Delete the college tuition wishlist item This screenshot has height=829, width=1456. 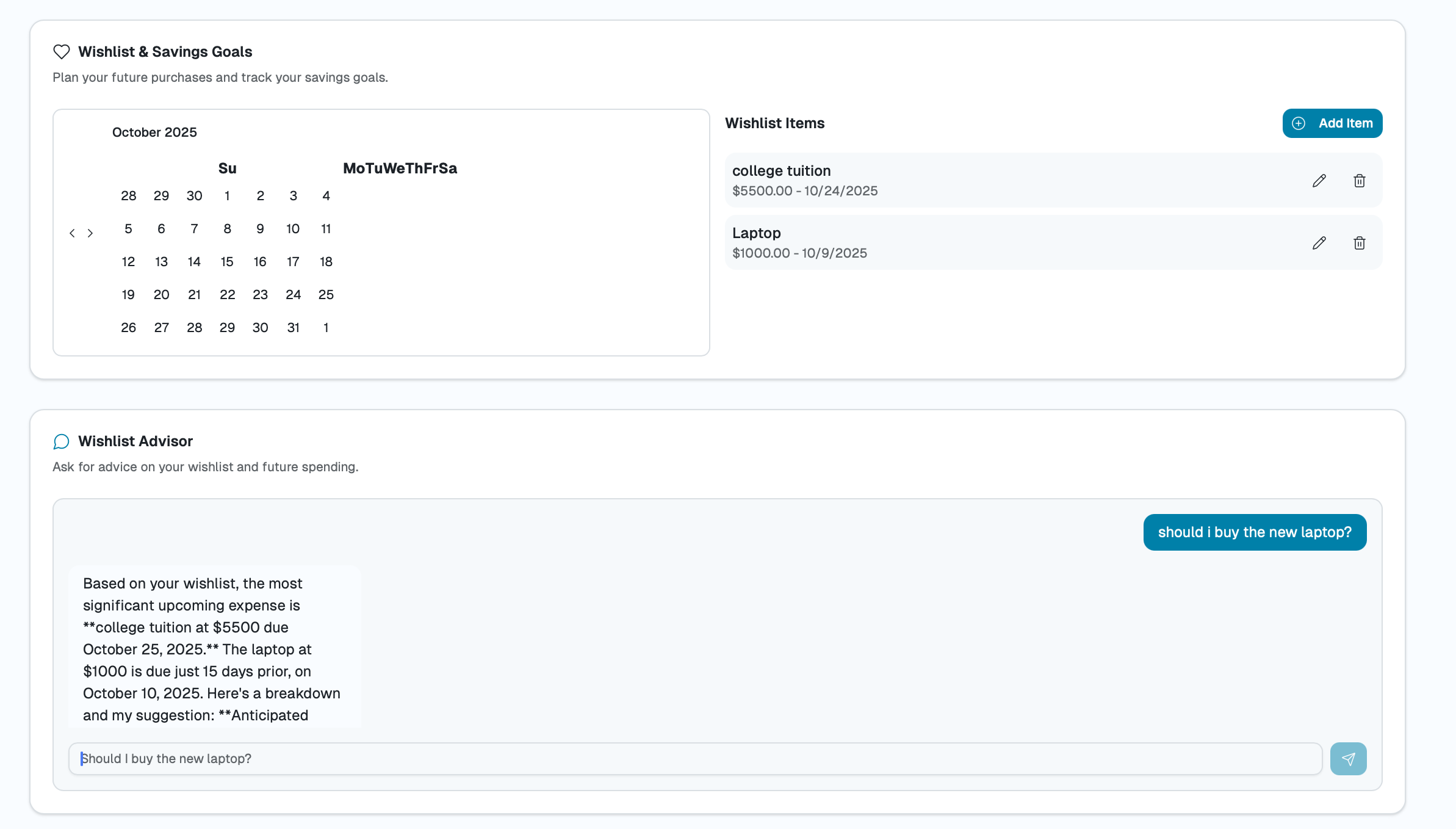pos(1359,181)
